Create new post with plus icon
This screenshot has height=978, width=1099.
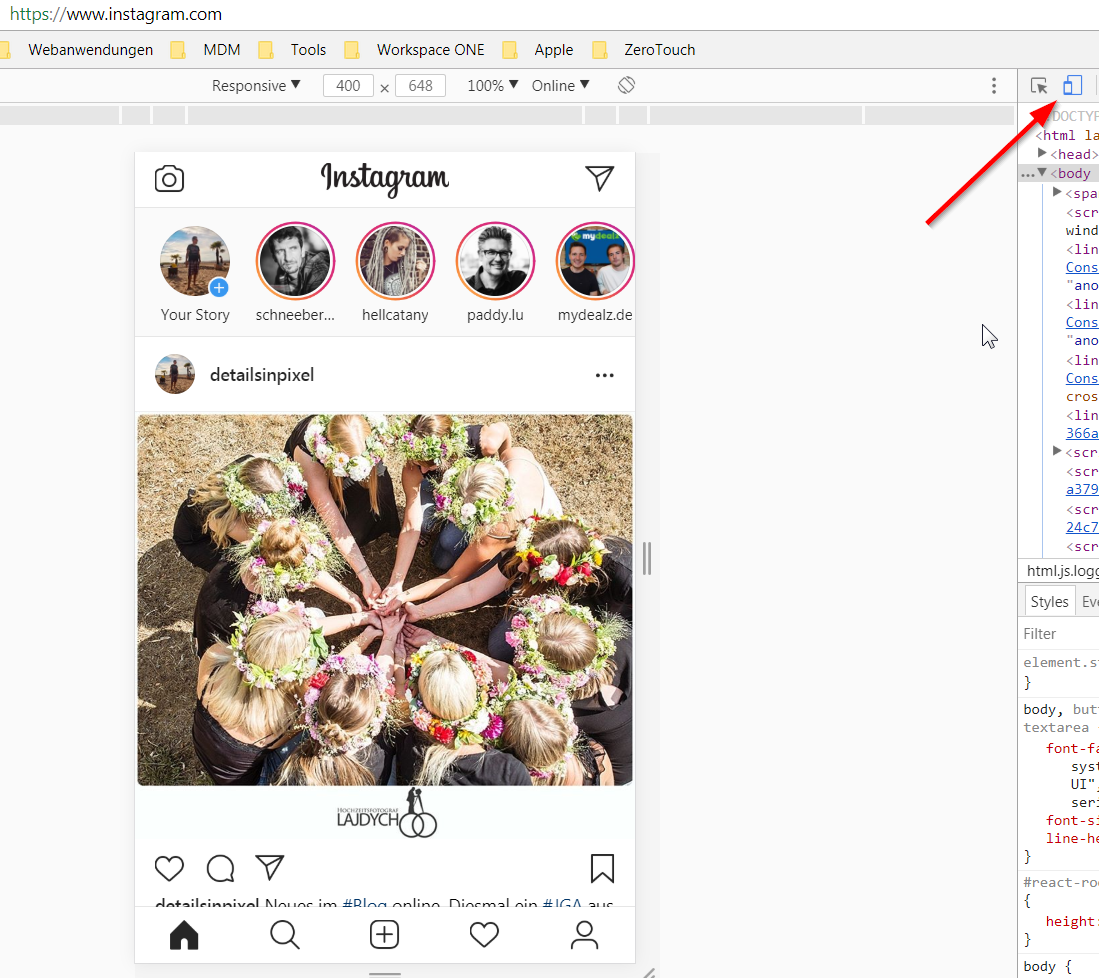coord(384,935)
